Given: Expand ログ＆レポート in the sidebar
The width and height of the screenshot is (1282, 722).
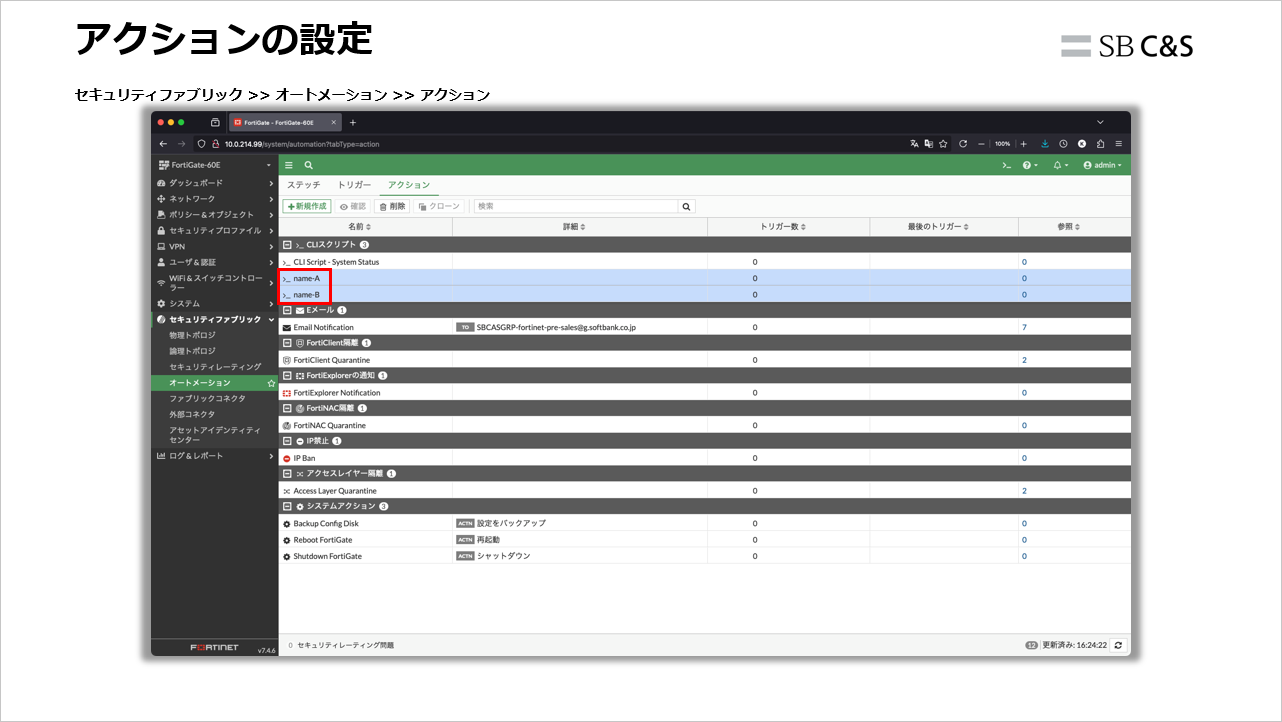Looking at the screenshot, I should 214,456.
